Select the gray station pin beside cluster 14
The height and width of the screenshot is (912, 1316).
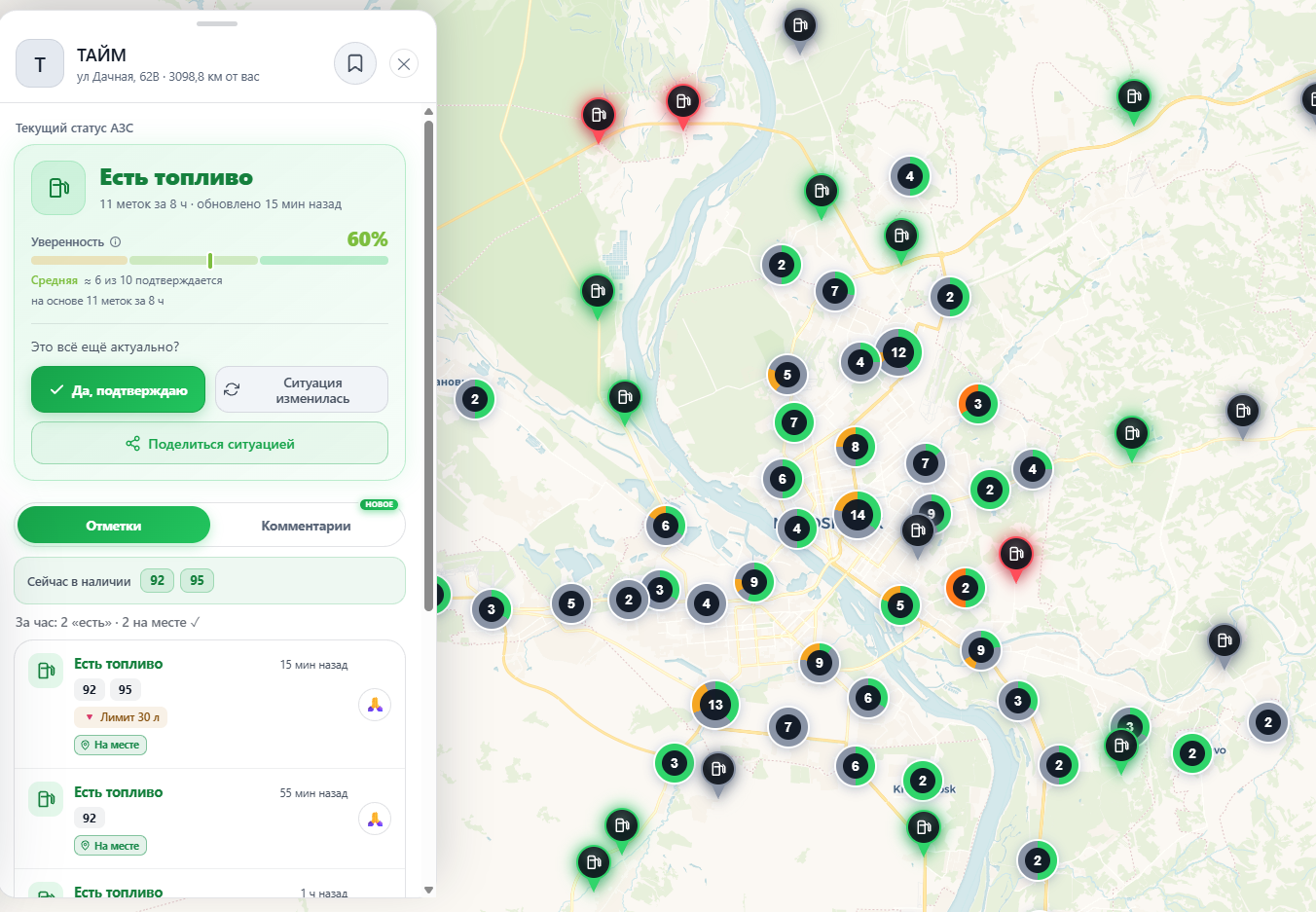point(917,532)
